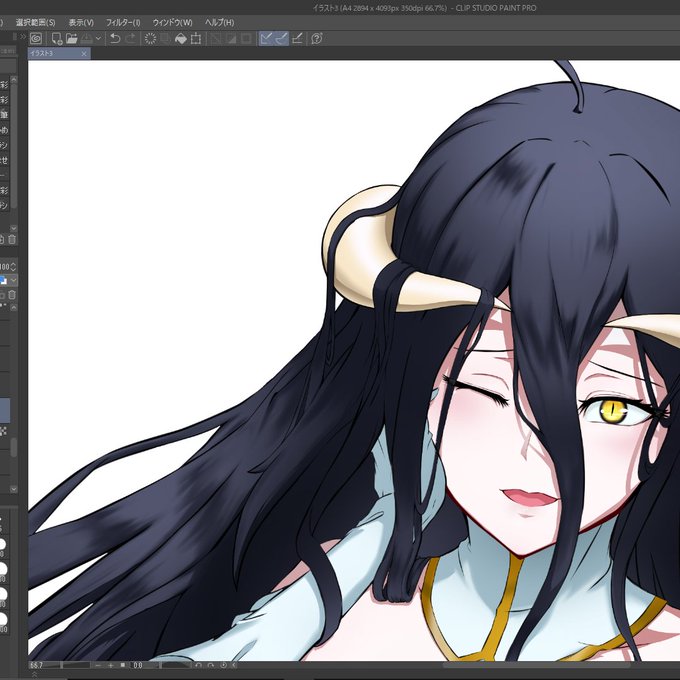This screenshot has height=680, width=680.
Task: Click the Deselect icon in the toolbar
Action: tap(216, 39)
